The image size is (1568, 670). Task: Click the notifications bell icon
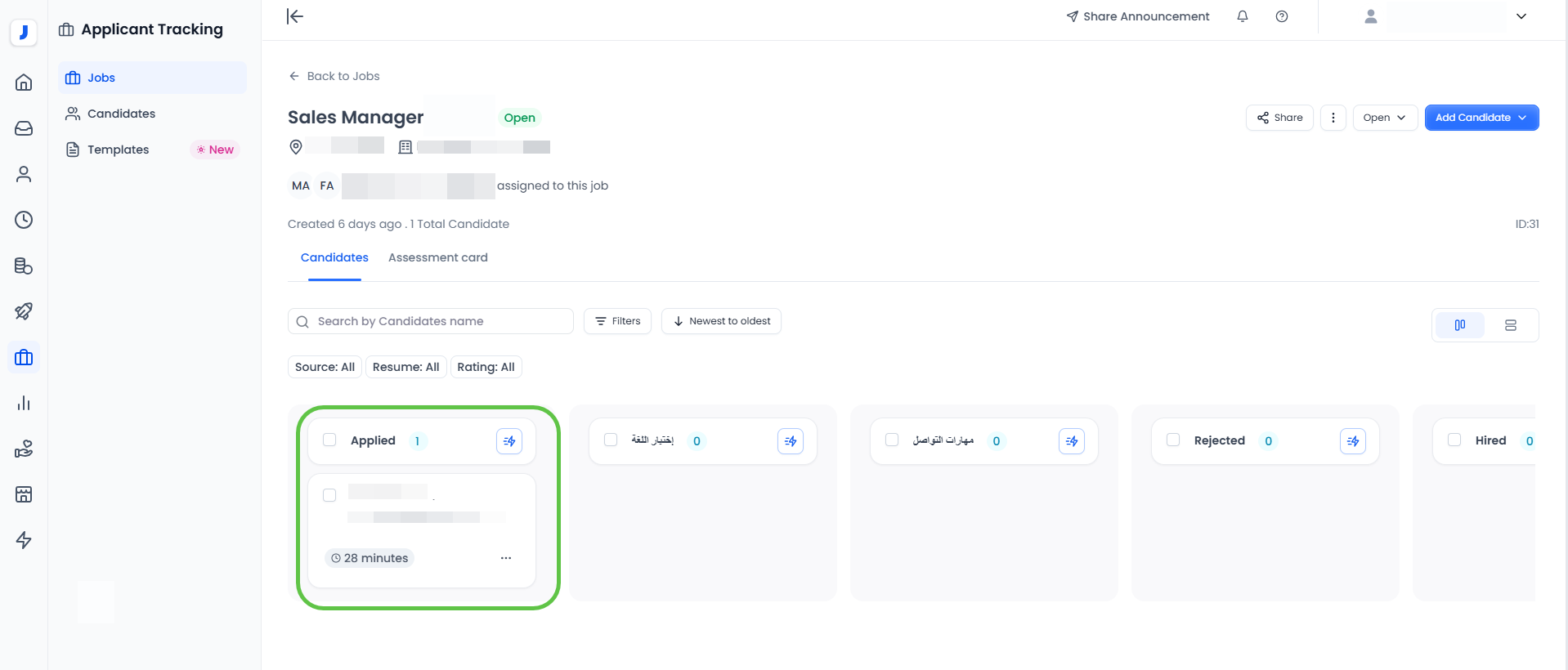(1242, 16)
